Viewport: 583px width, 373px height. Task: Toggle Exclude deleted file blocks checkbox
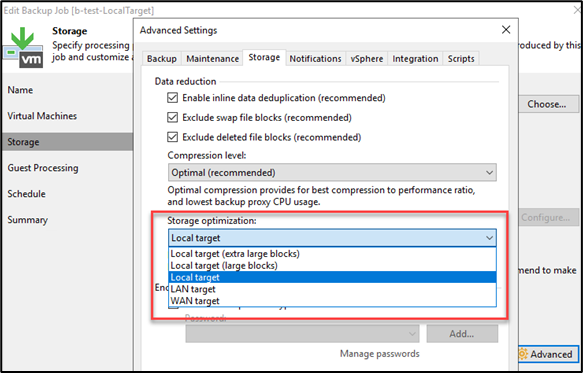point(172,137)
